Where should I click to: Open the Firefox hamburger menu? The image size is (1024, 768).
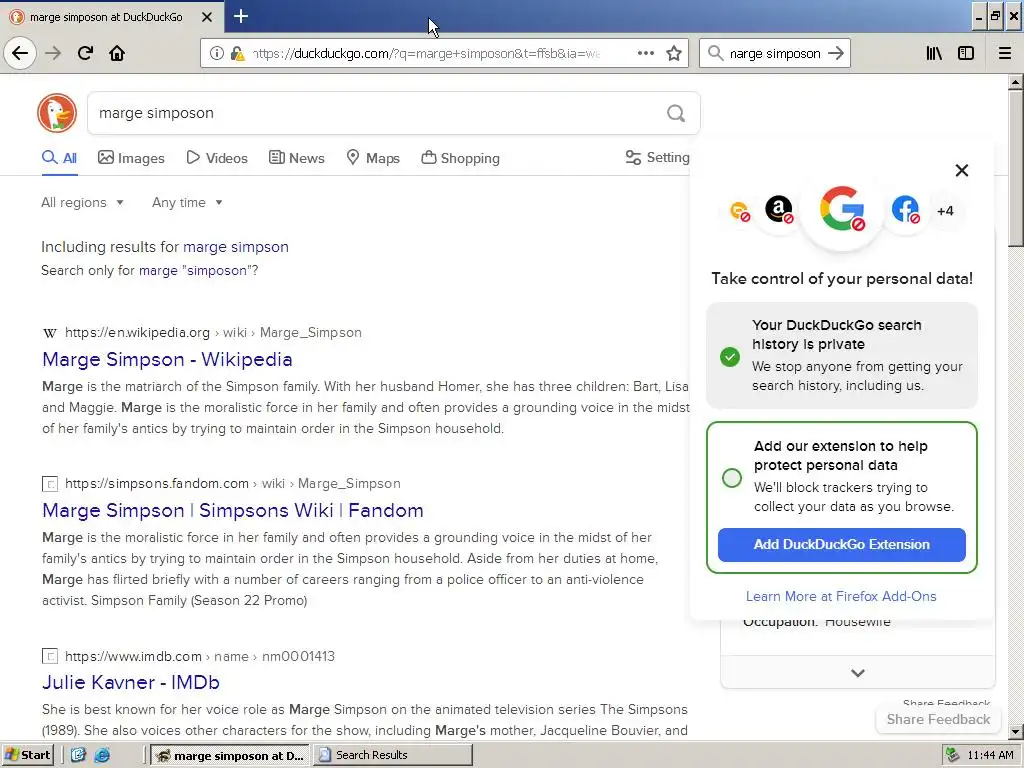1005,53
